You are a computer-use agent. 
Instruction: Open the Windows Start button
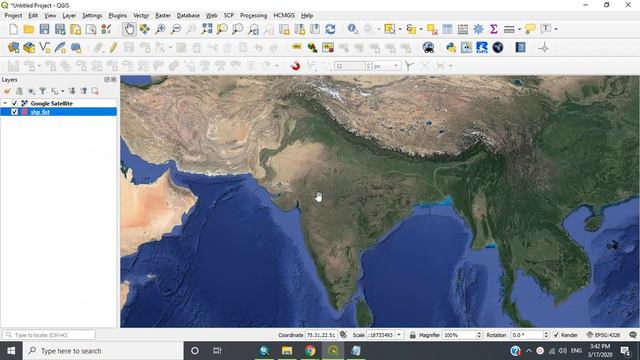click(x=11, y=351)
